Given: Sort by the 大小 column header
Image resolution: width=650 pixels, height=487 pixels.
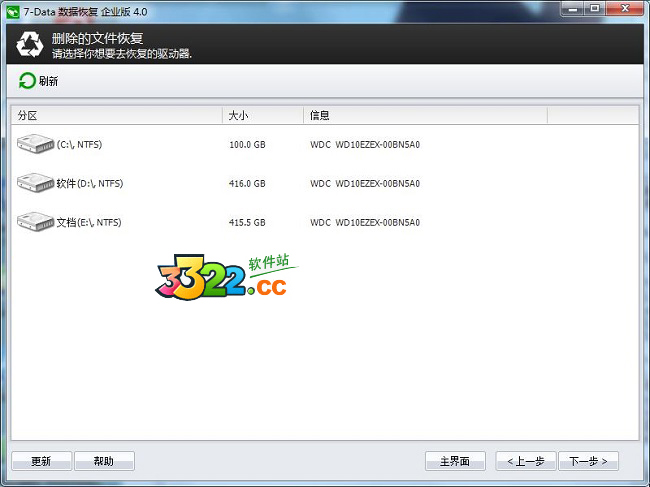Looking at the screenshot, I should click(x=263, y=115).
